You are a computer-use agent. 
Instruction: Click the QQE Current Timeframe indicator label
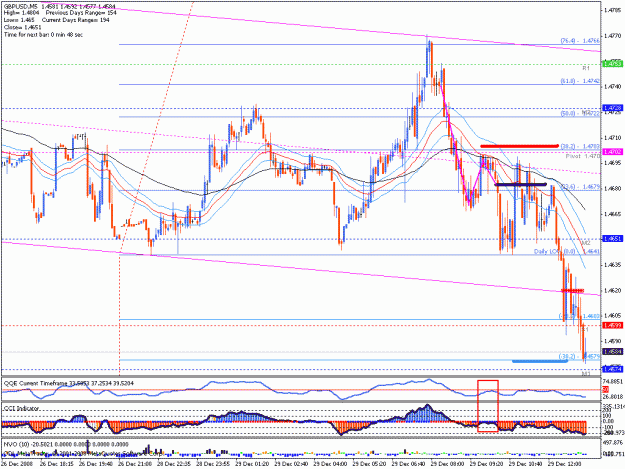pyautogui.click(x=69, y=383)
